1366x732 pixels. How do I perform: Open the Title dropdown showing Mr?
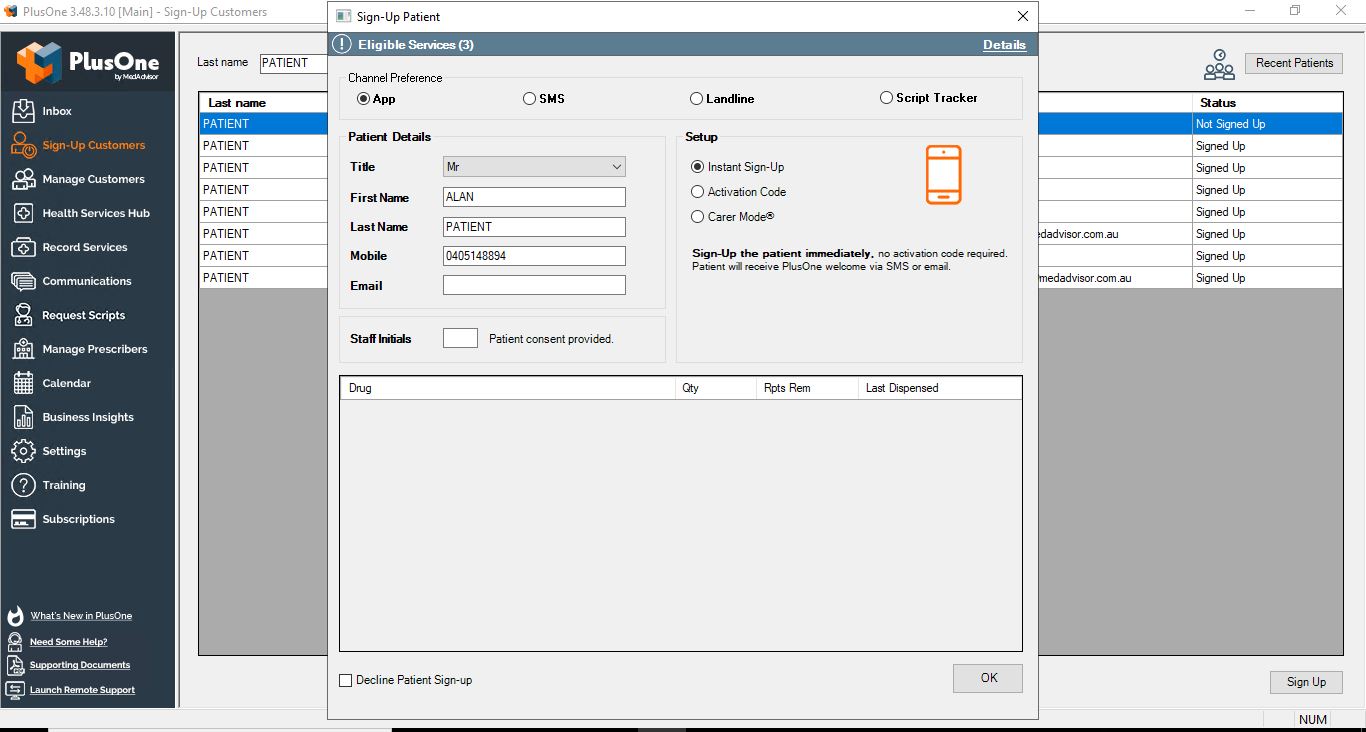pos(534,167)
